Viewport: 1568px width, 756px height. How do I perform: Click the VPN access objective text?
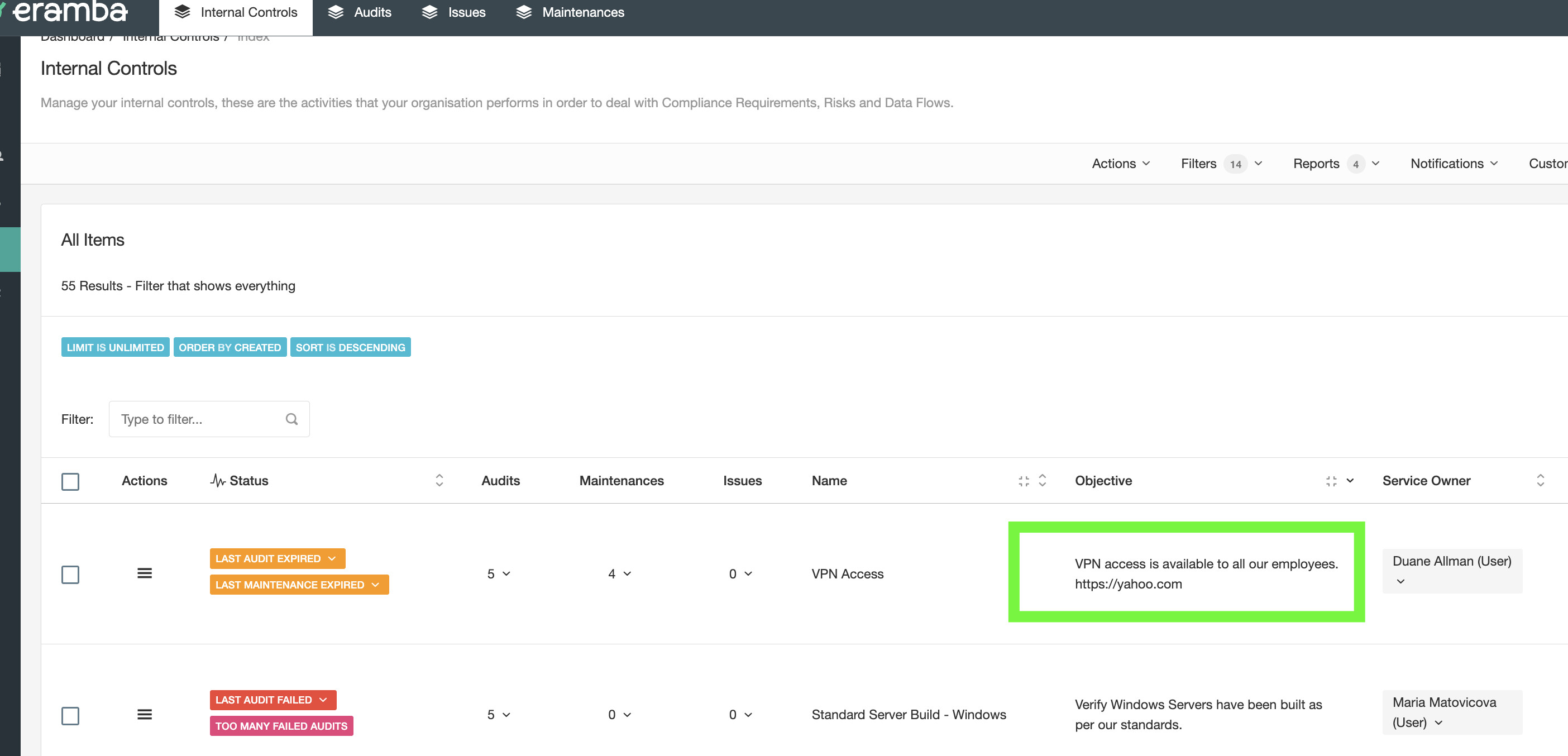[x=1206, y=573]
